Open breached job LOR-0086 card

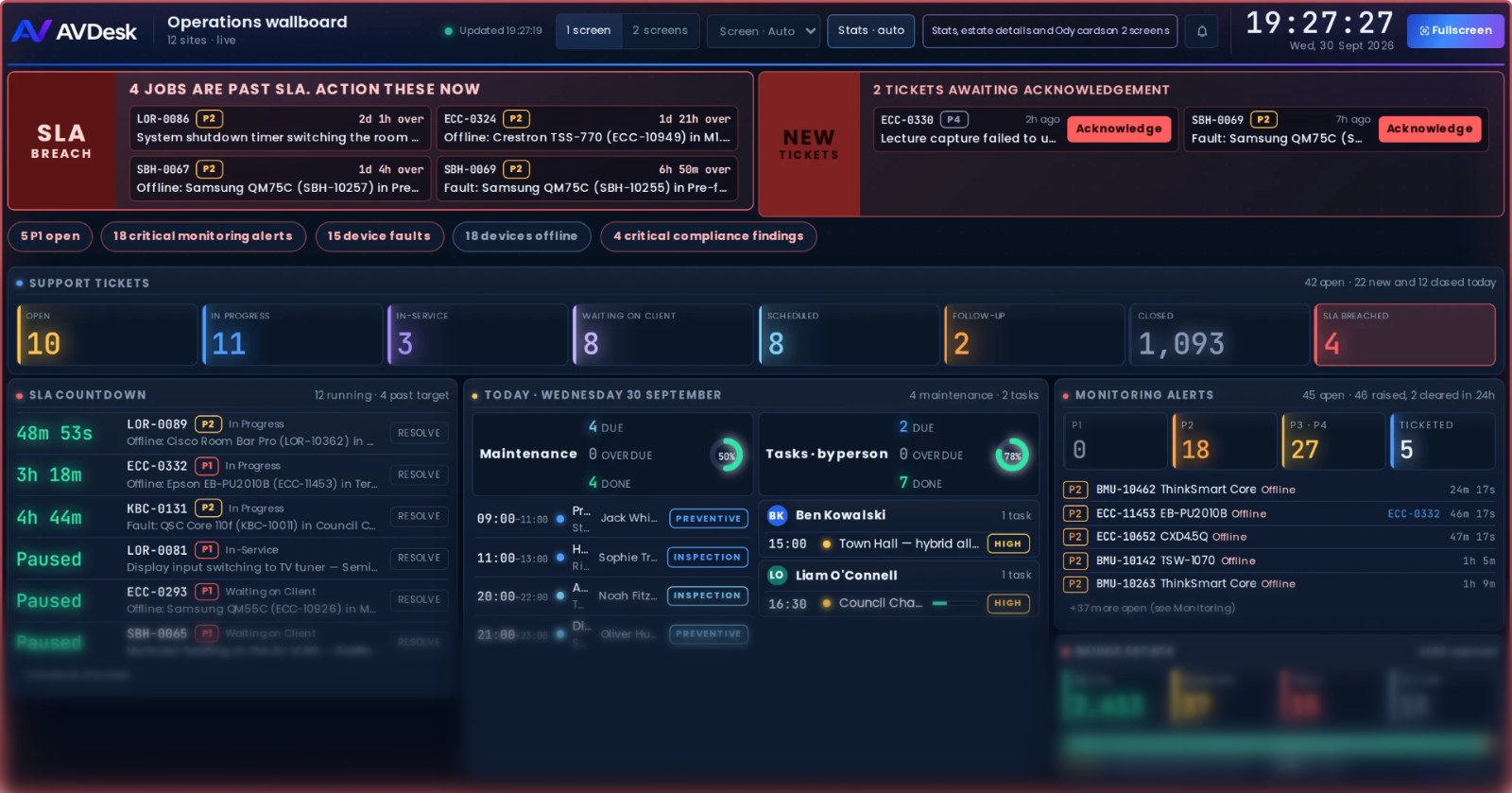click(x=280, y=129)
